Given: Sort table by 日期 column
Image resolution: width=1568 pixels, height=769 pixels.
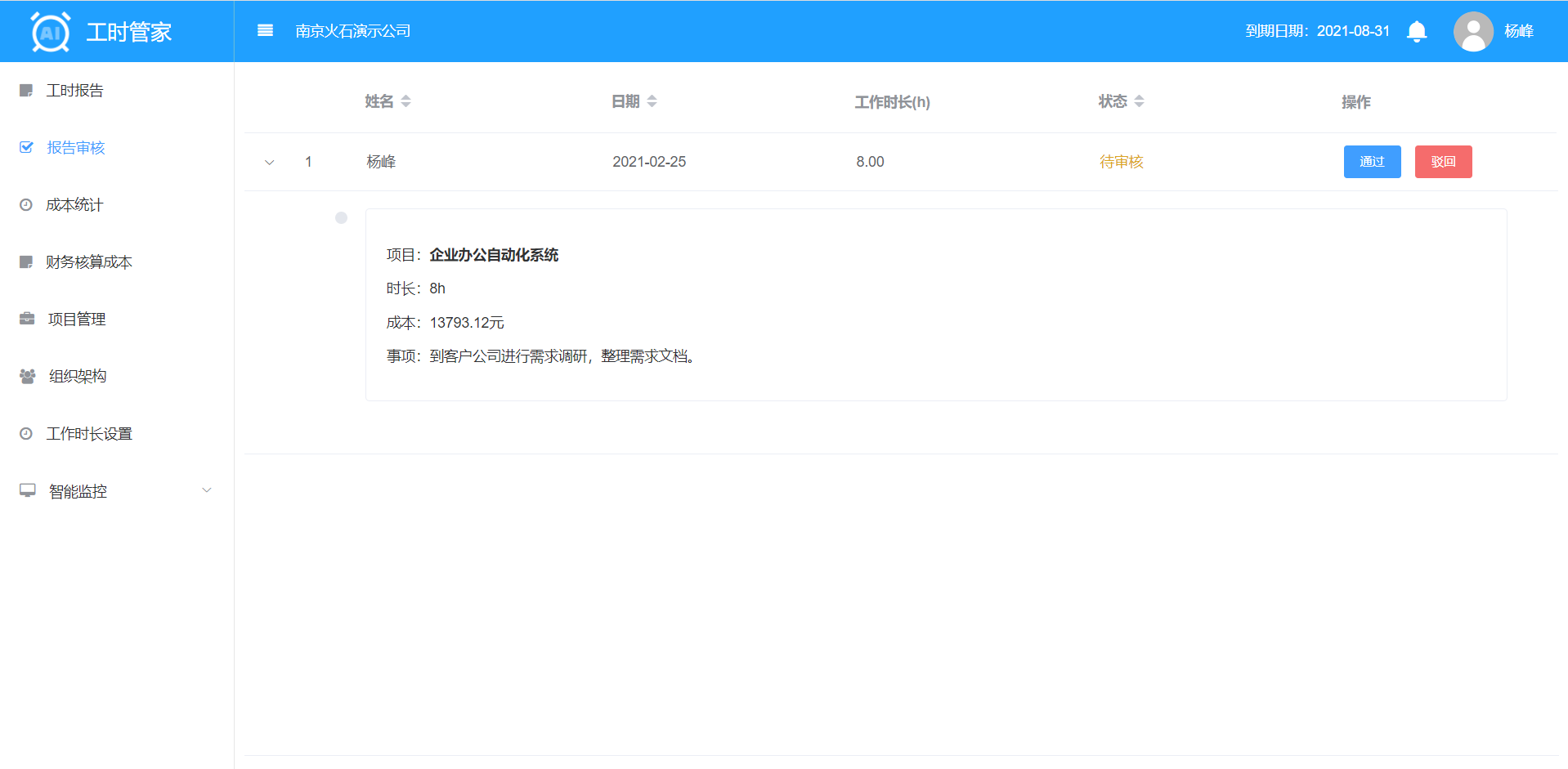Looking at the screenshot, I should 652,101.
